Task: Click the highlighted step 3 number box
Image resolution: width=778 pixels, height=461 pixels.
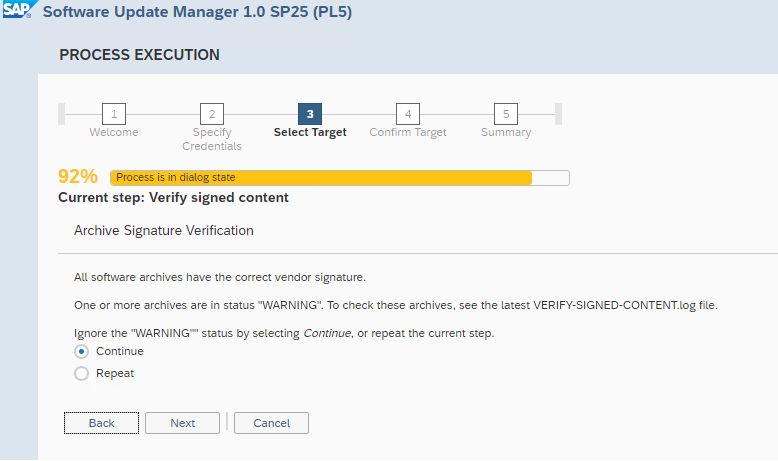Action: click(310, 113)
